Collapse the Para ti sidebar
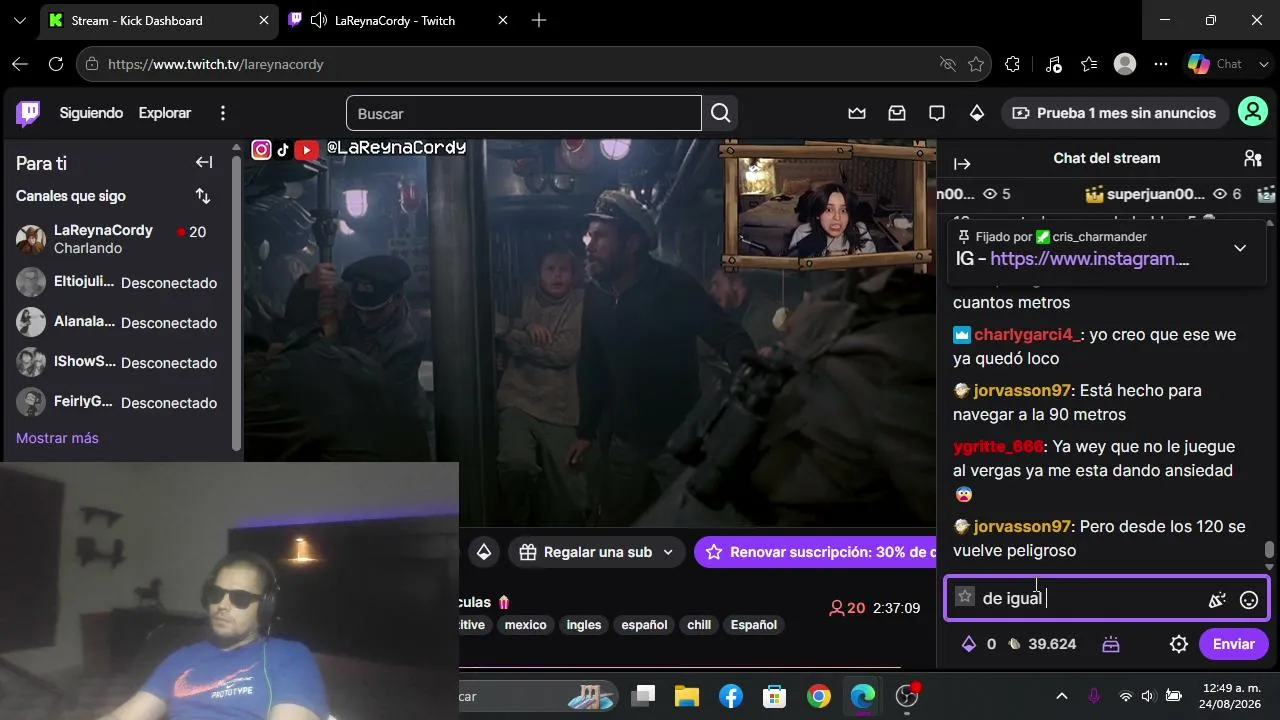This screenshot has height=720, width=1280. pyautogui.click(x=204, y=162)
